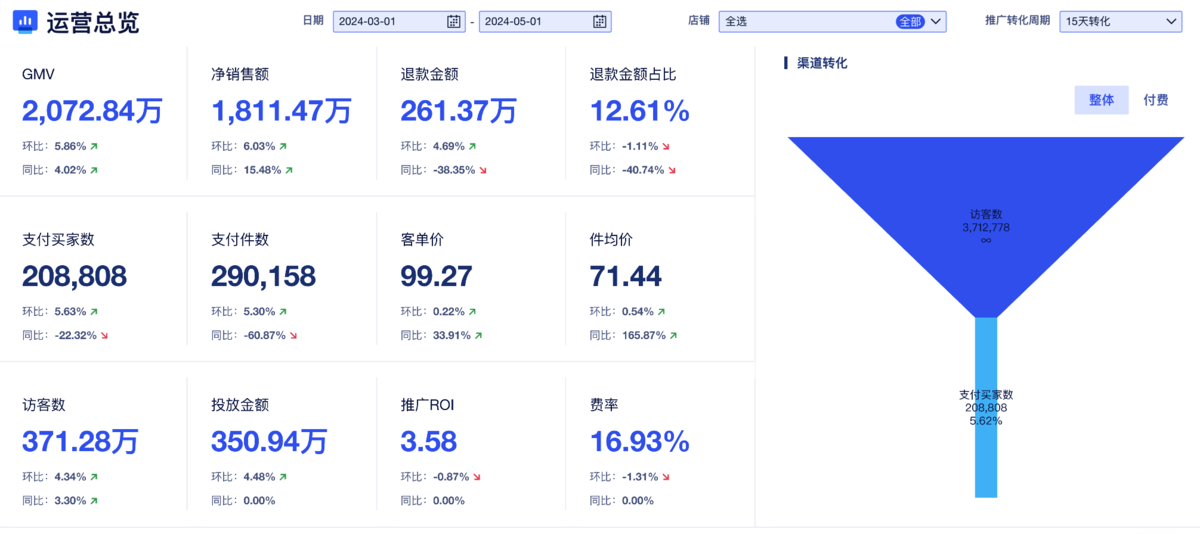Click 客单价 同比 33.91% up arrow
The width and height of the screenshot is (1200, 534).
pos(477,335)
